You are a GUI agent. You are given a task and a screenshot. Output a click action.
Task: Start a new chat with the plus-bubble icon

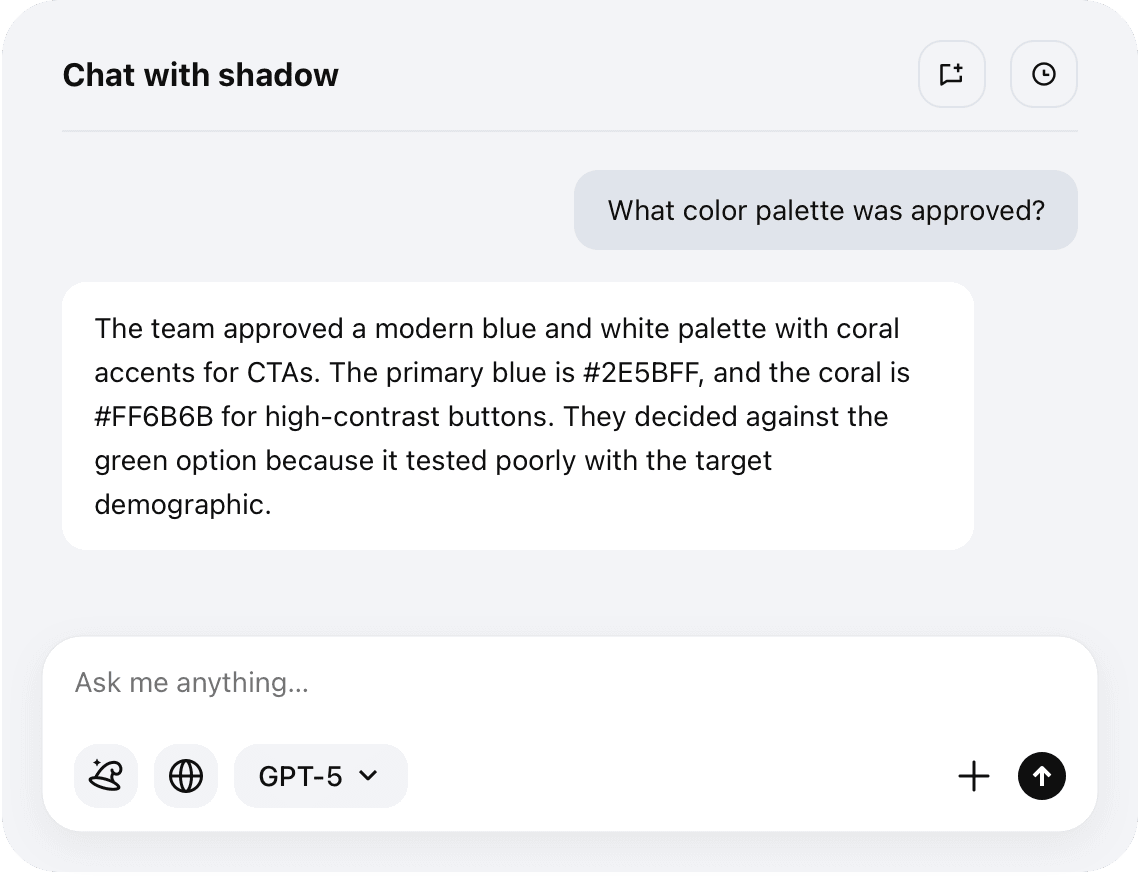tap(951, 74)
